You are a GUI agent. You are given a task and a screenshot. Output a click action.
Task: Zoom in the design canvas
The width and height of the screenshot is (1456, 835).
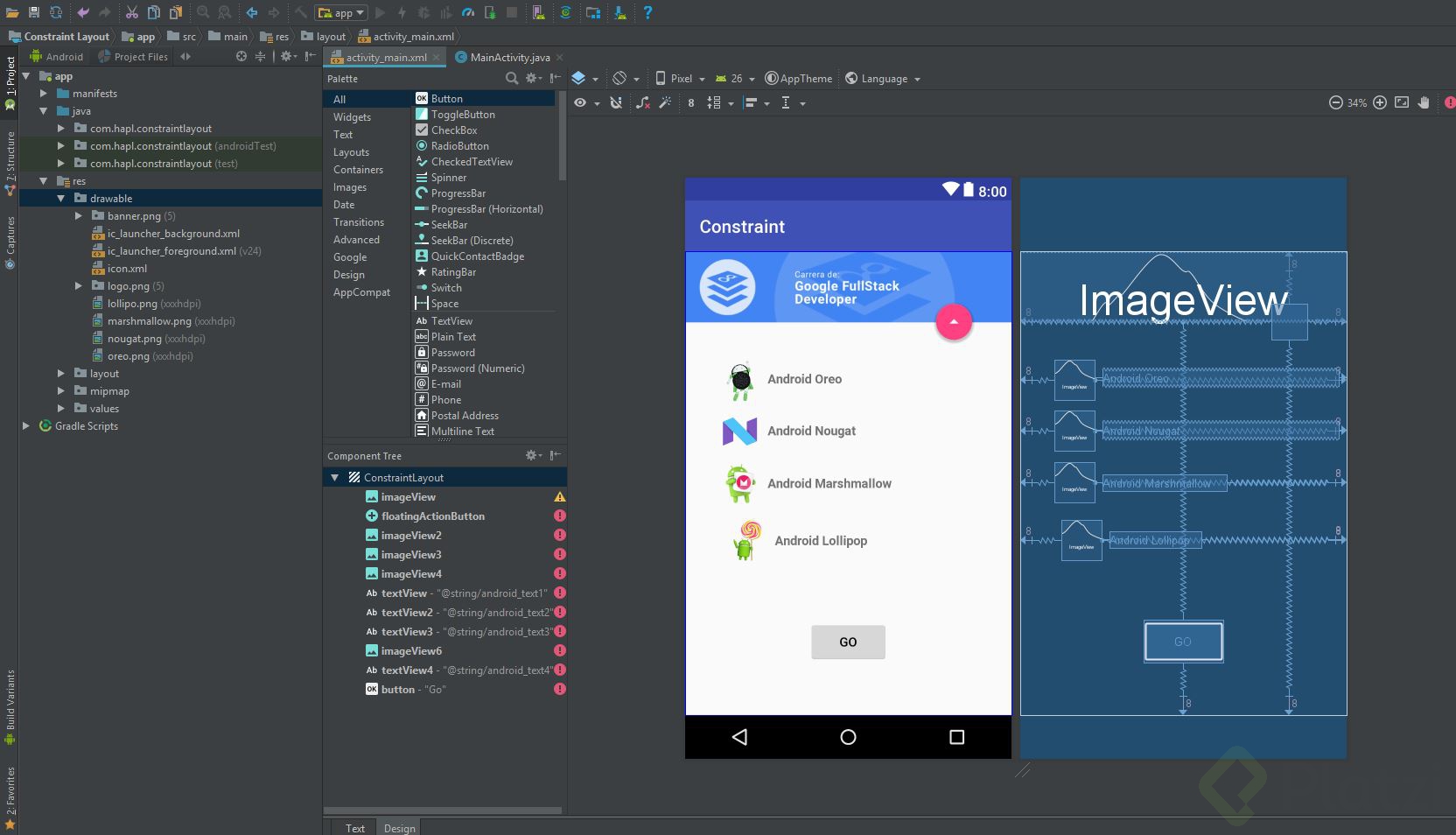coord(1380,102)
